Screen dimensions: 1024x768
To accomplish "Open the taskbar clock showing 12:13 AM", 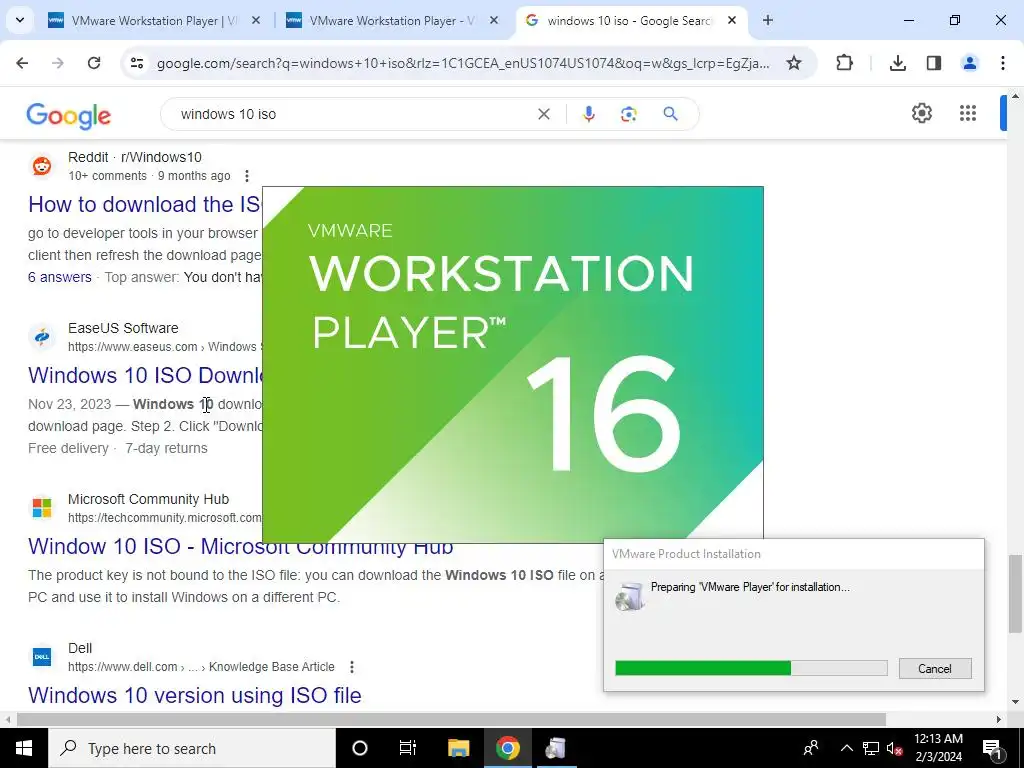I will [x=938, y=748].
